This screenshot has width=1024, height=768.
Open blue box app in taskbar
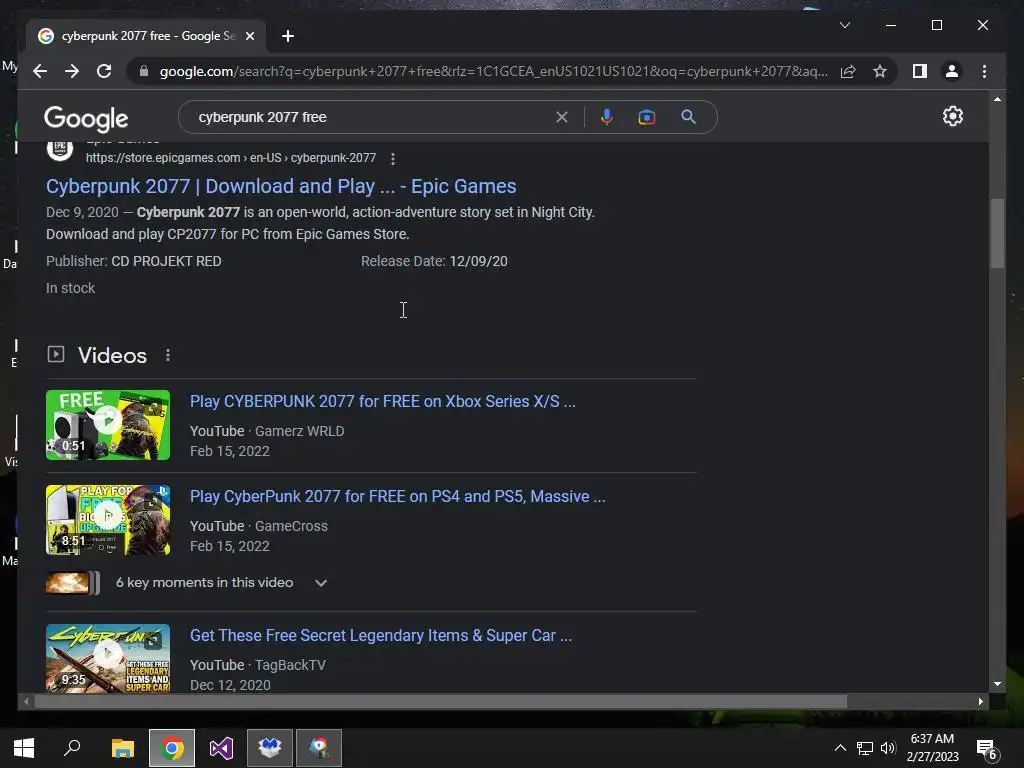pyautogui.click(x=270, y=748)
